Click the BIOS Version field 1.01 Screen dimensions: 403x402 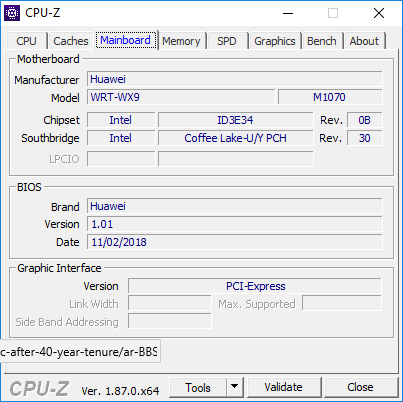[235, 224]
